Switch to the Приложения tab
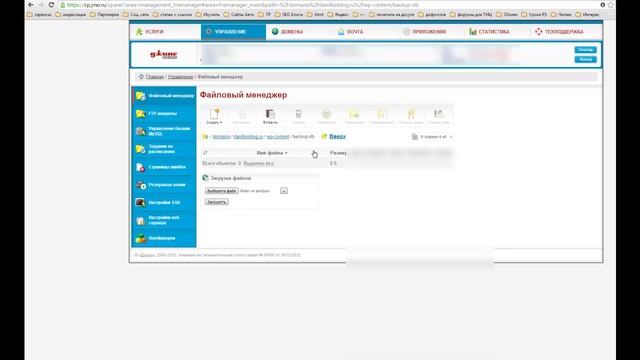The image size is (640, 360). click(424, 32)
